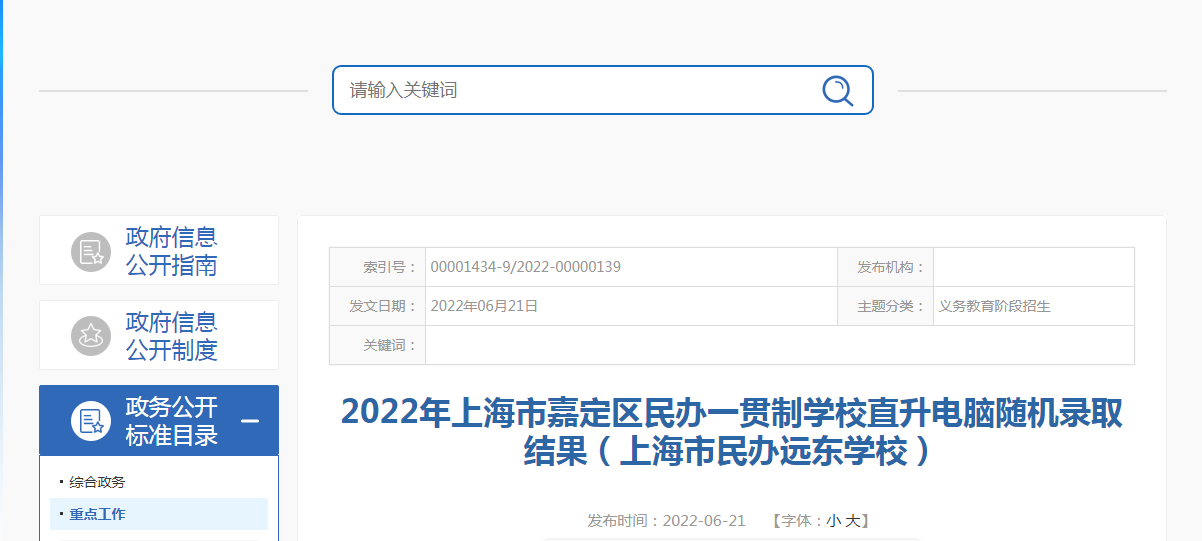Image resolution: width=1202 pixels, height=541 pixels.
Task: Collapse 政务公开标准目录 with minus icon
Action: coord(250,421)
